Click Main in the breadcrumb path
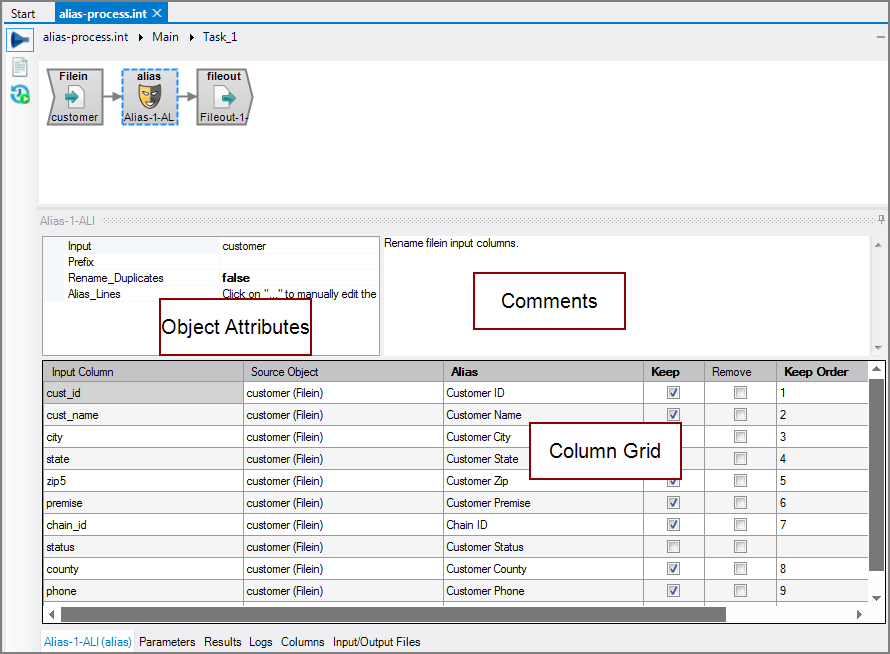The height and width of the screenshot is (654, 890). pyautogui.click(x=165, y=37)
